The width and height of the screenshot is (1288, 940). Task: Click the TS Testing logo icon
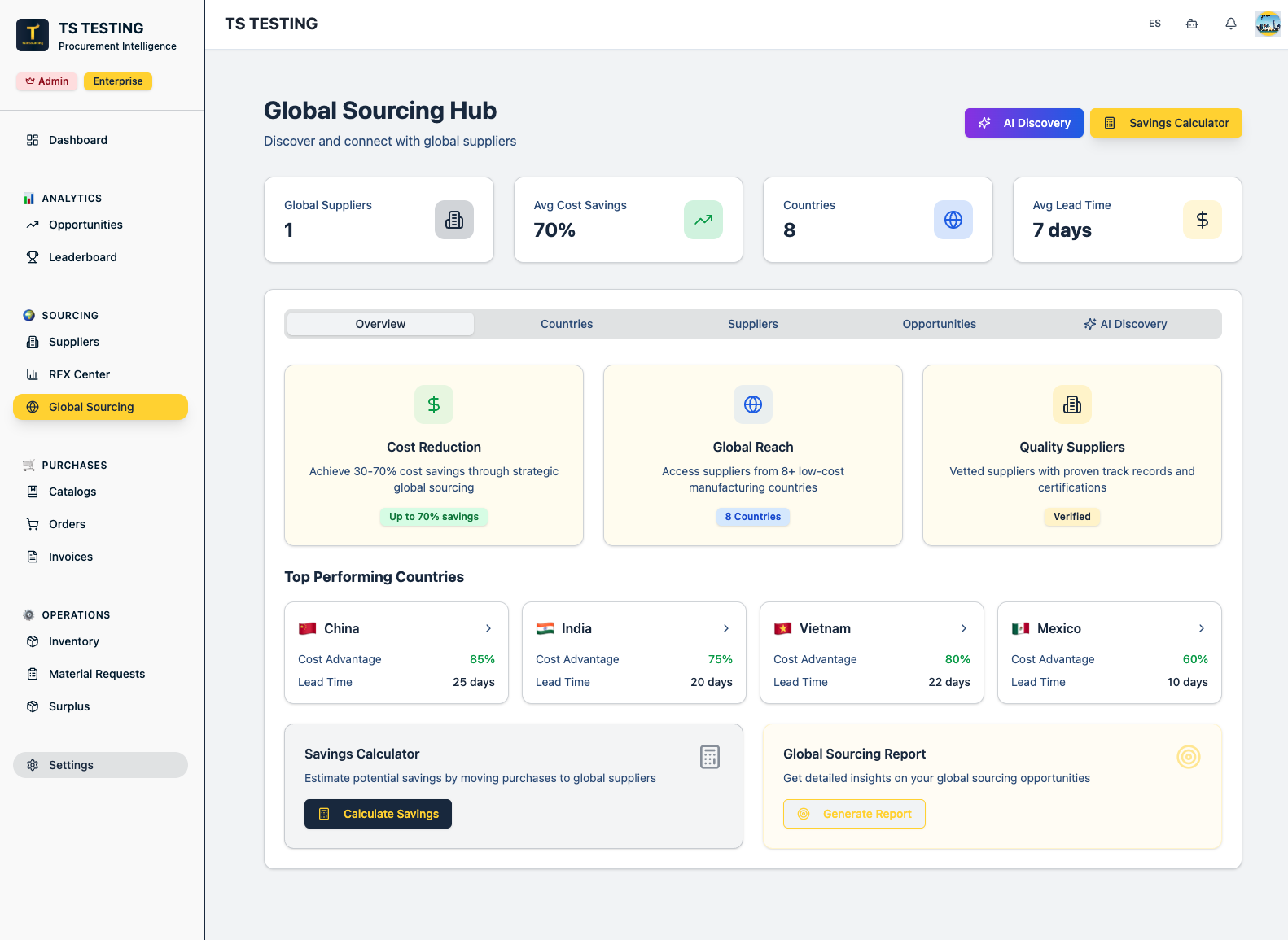point(33,35)
